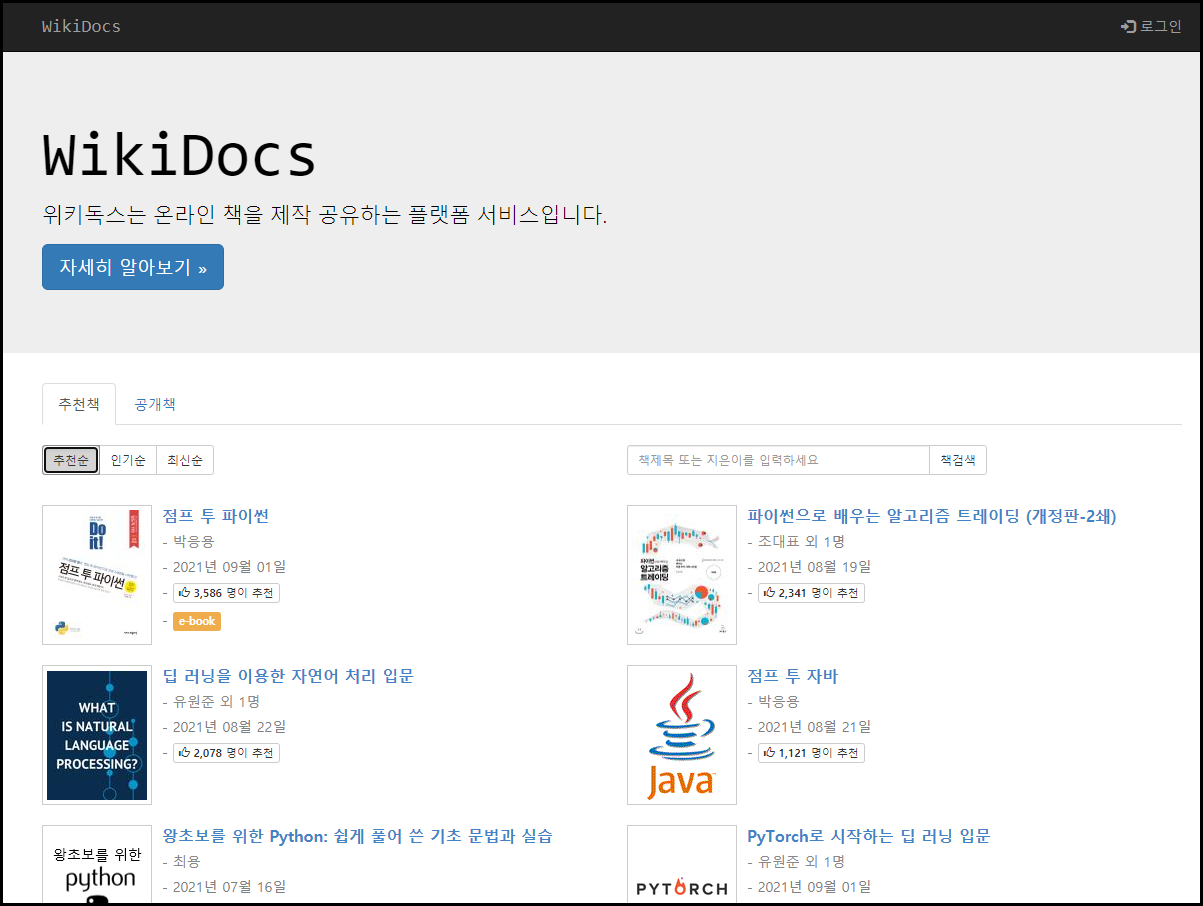Open the 왕초보를 위한 python cover

point(97,864)
